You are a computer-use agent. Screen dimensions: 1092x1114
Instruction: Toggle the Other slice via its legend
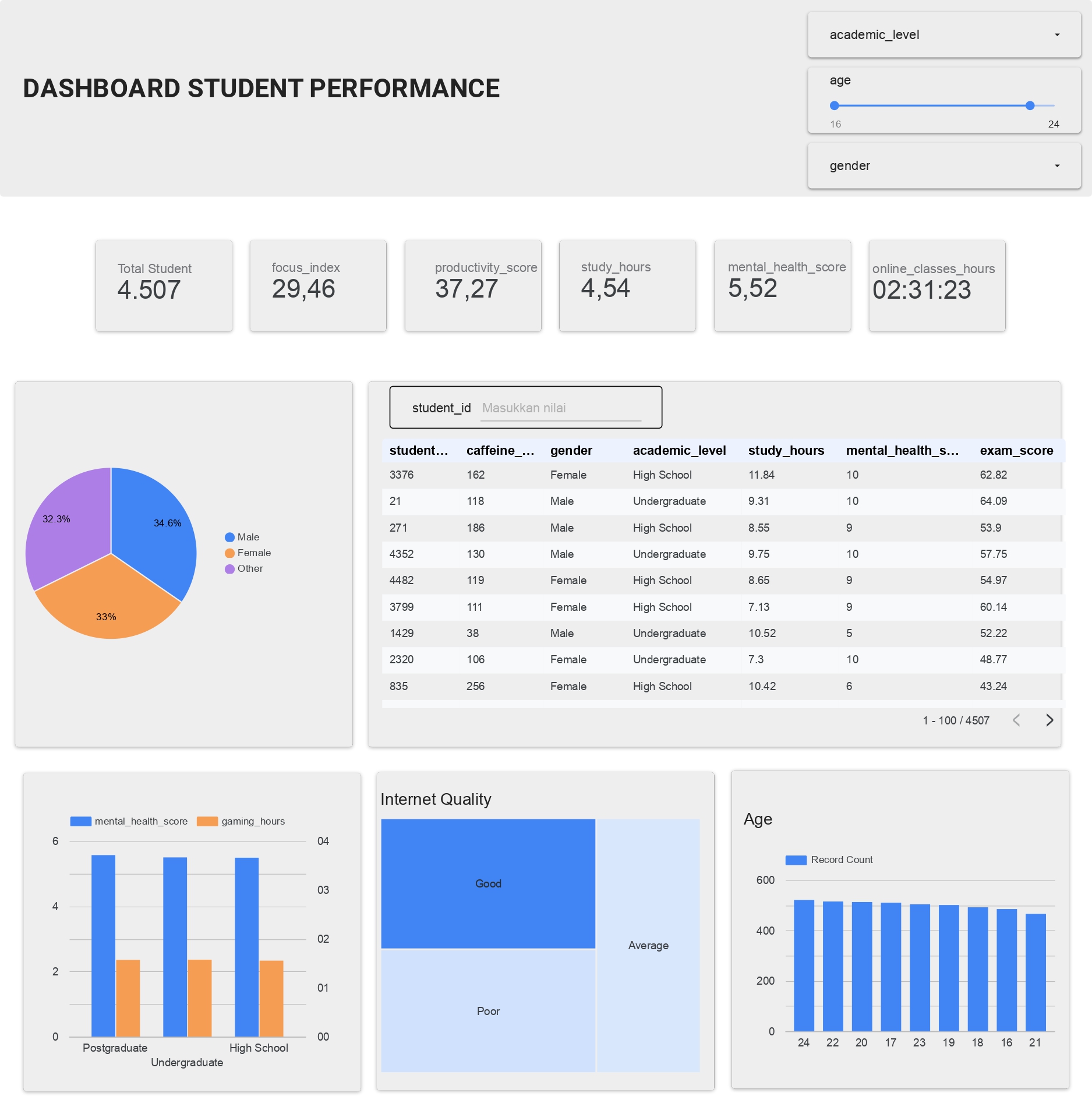[x=228, y=568]
